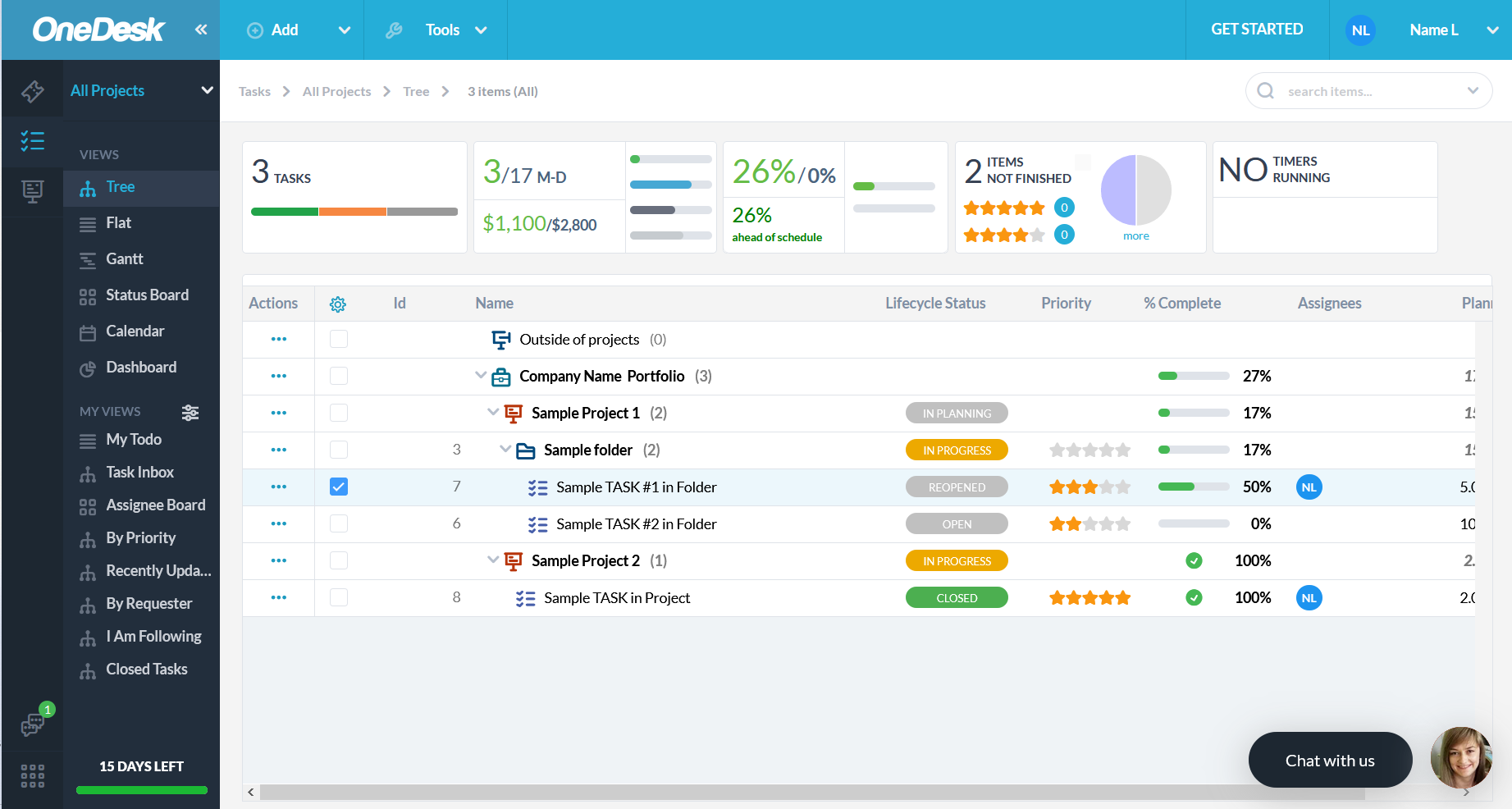This screenshot has width=1512, height=809.
Task: Open actions menu for Sample Project 2
Action: tap(279, 560)
